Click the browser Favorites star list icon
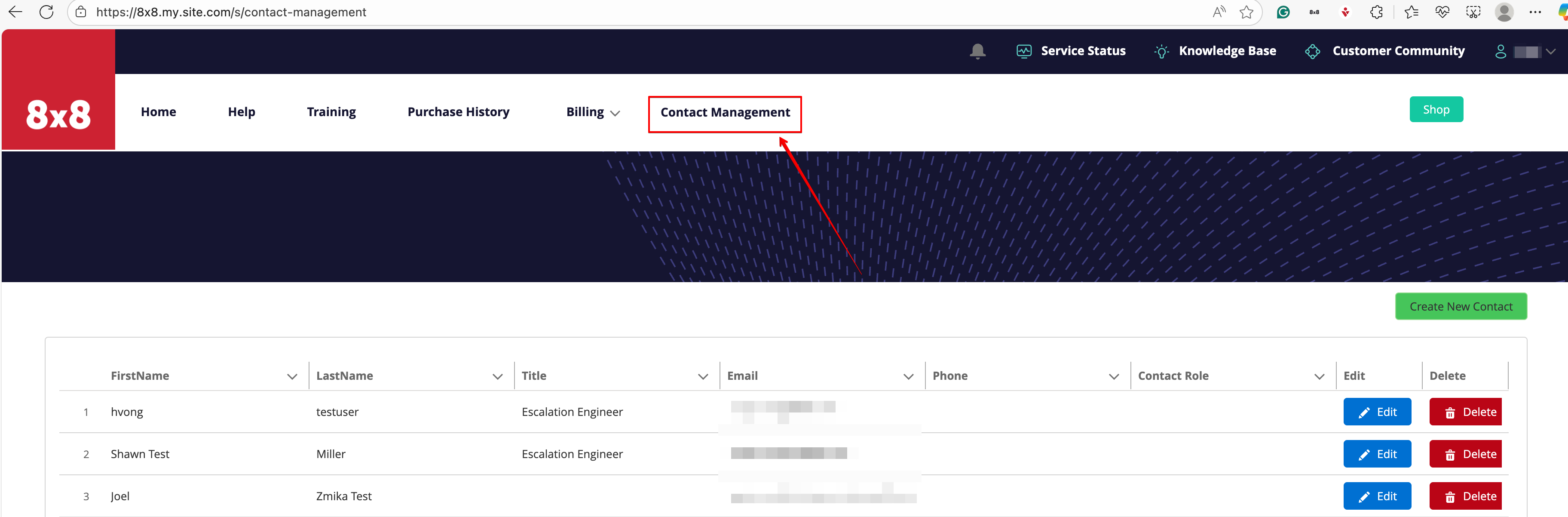 click(x=1412, y=12)
